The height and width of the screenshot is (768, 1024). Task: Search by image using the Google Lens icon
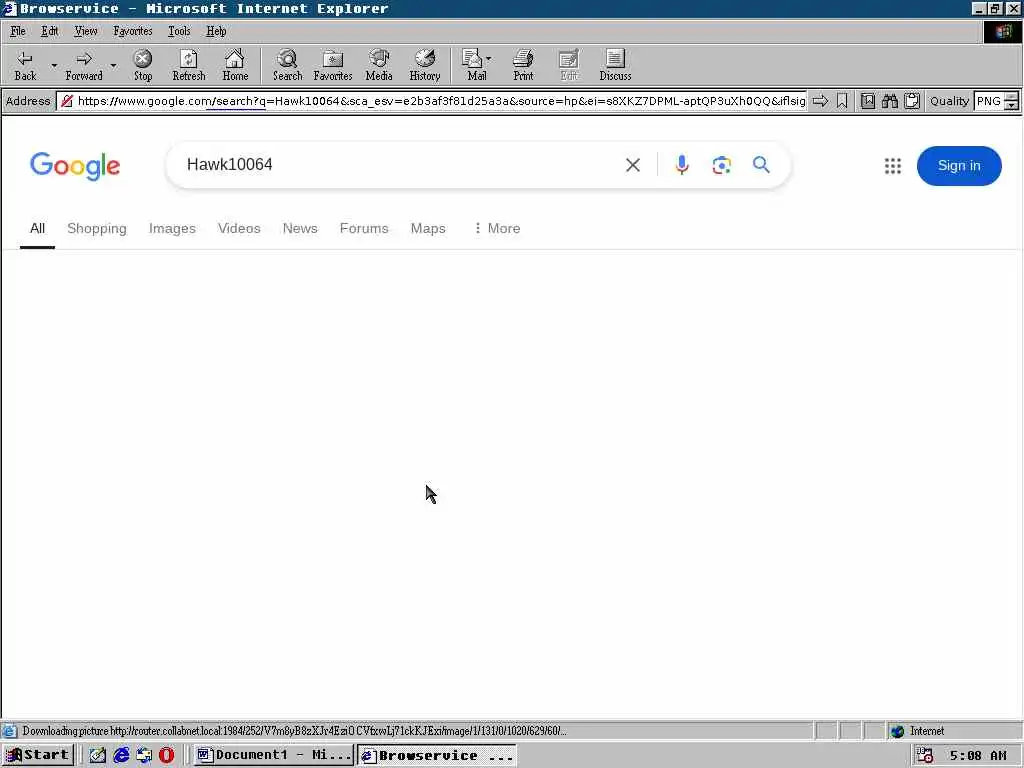pyautogui.click(x=722, y=165)
